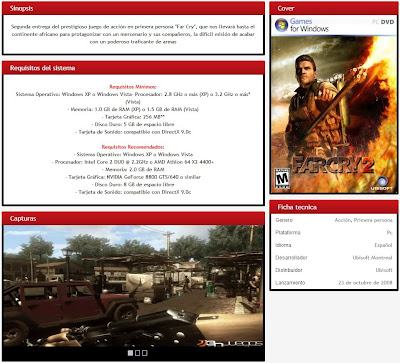The height and width of the screenshot is (363, 400).
Task: Click the 'Disco Duro: 8 GB' requirement line
Action: pos(133,184)
